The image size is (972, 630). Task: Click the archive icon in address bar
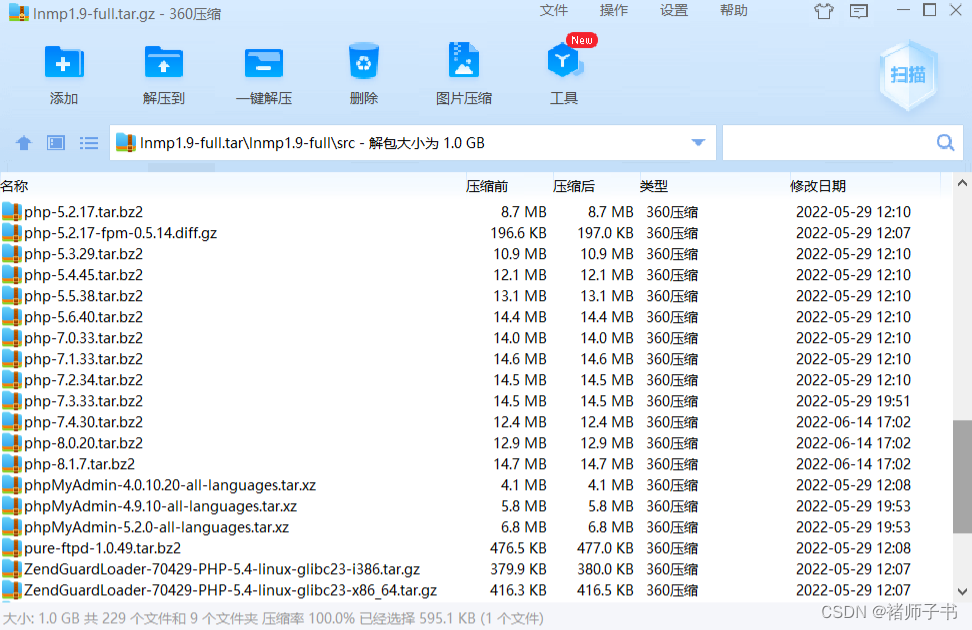click(126, 143)
